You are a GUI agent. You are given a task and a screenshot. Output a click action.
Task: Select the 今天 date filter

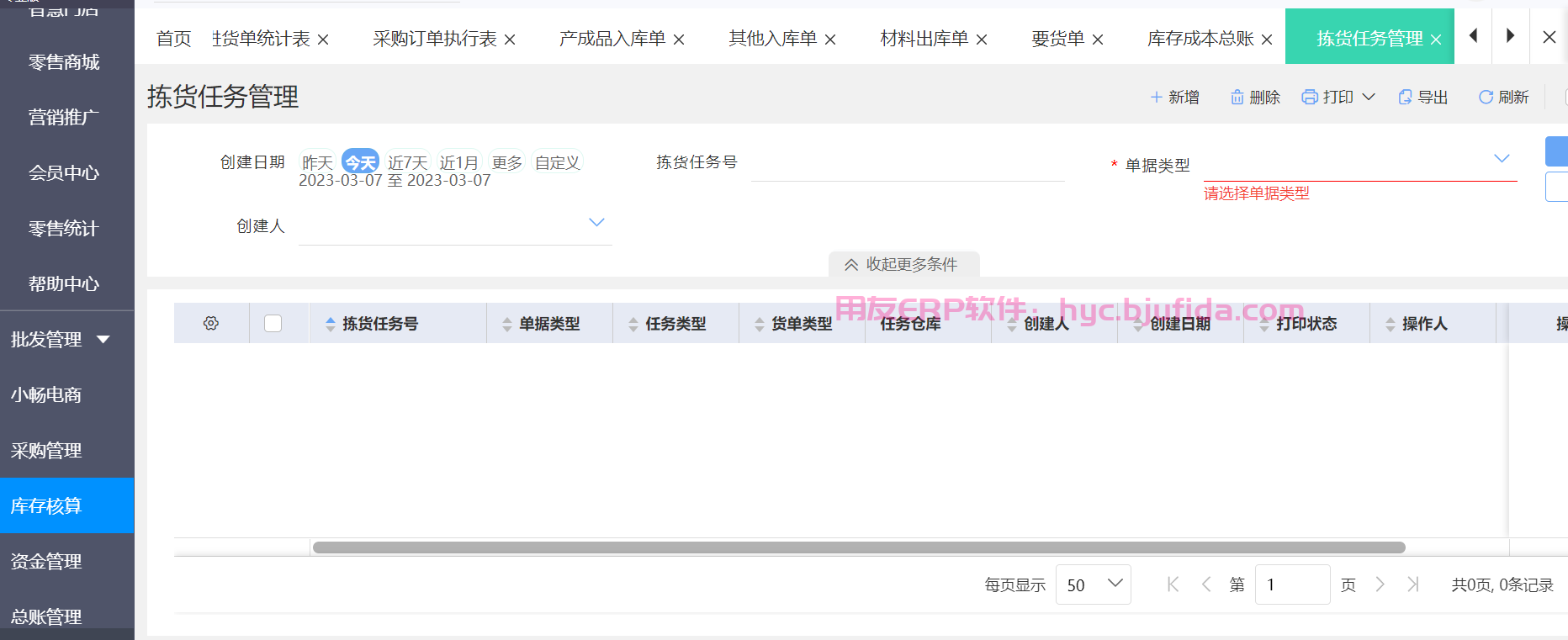[361, 162]
